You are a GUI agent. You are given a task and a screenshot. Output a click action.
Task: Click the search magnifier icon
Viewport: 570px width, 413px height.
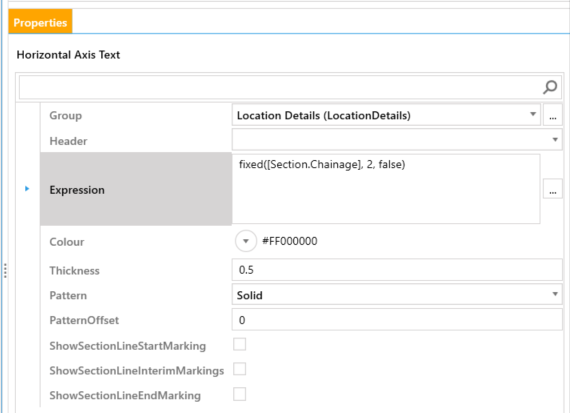[x=550, y=87]
